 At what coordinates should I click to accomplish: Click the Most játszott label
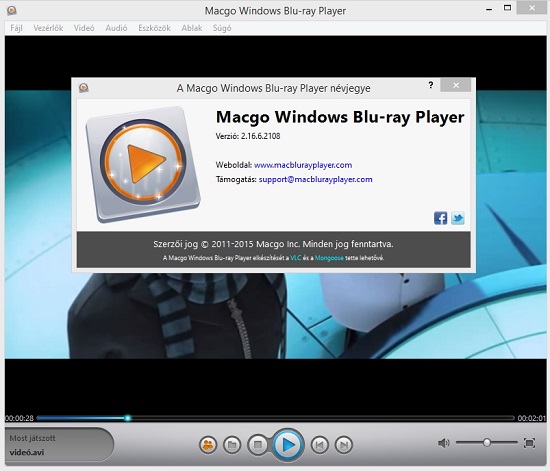pos(32,438)
